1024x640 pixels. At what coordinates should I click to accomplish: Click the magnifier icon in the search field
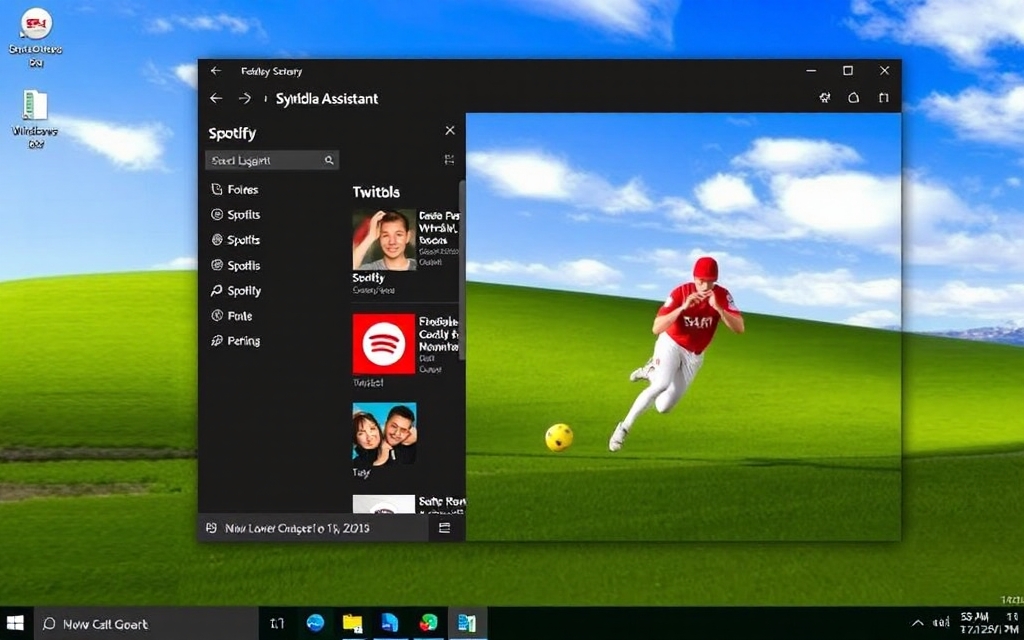point(329,160)
